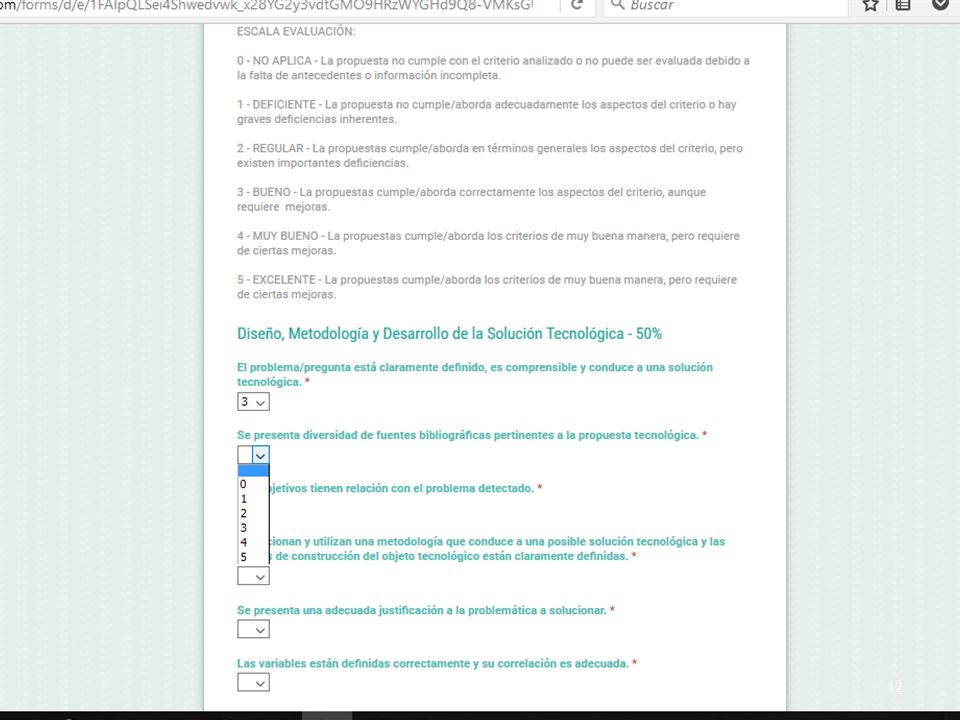Click the '2 - REGULAR' scale description
The width and height of the screenshot is (960, 720).
[x=490, y=156]
